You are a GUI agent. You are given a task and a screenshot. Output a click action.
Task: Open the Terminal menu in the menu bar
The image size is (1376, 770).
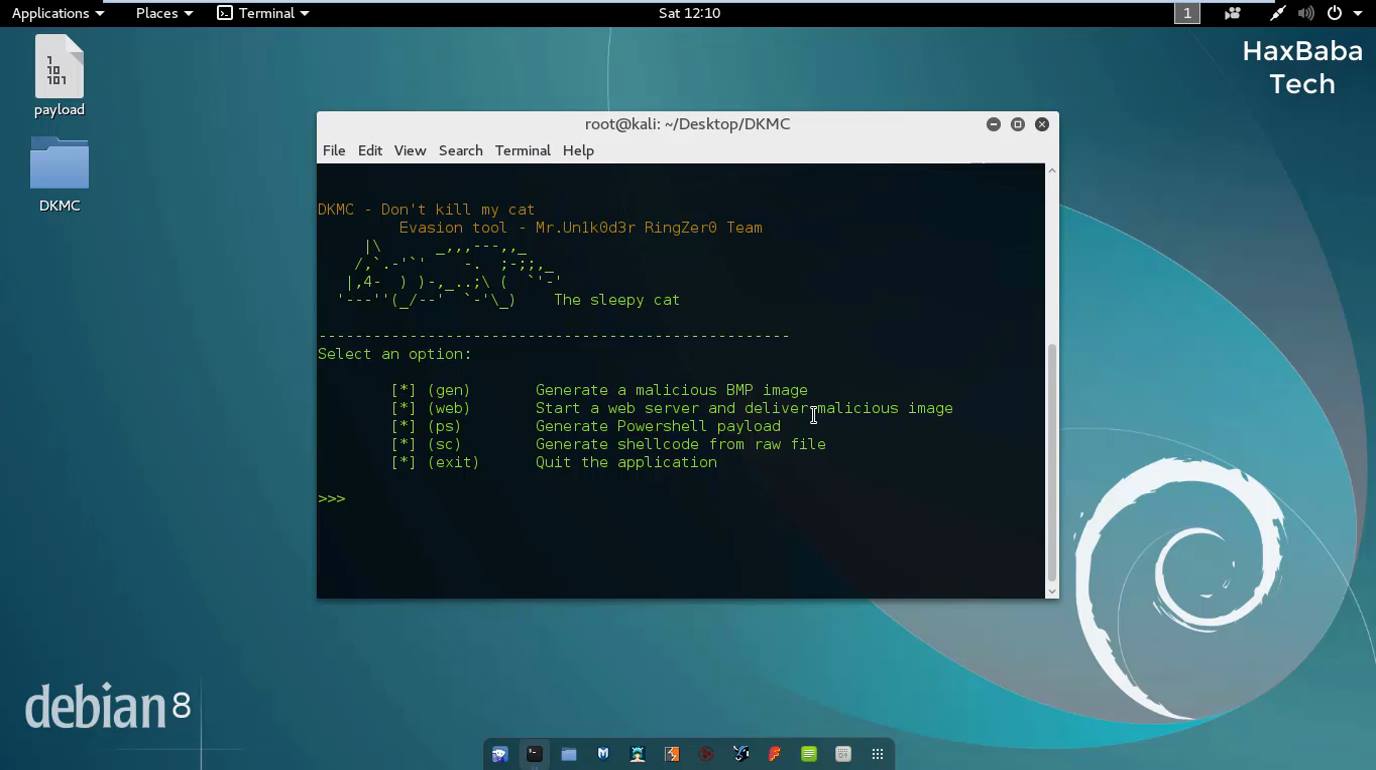point(523,150)
